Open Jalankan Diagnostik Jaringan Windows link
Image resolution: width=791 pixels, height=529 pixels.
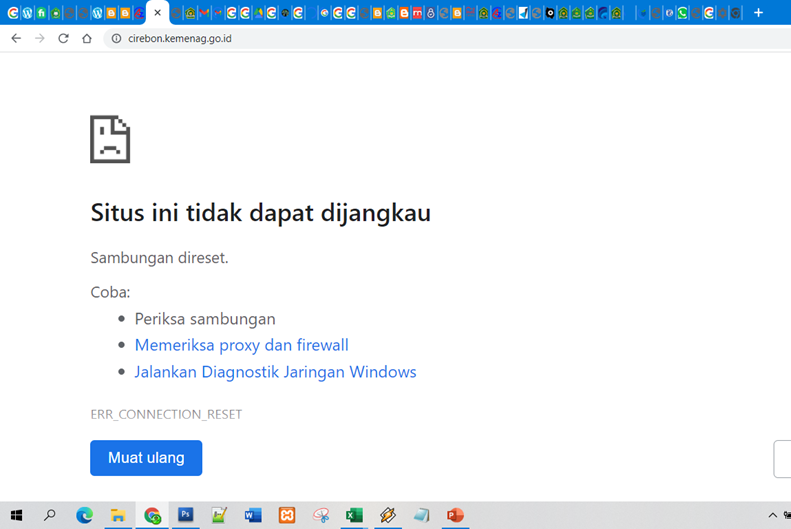pos(275,372)
